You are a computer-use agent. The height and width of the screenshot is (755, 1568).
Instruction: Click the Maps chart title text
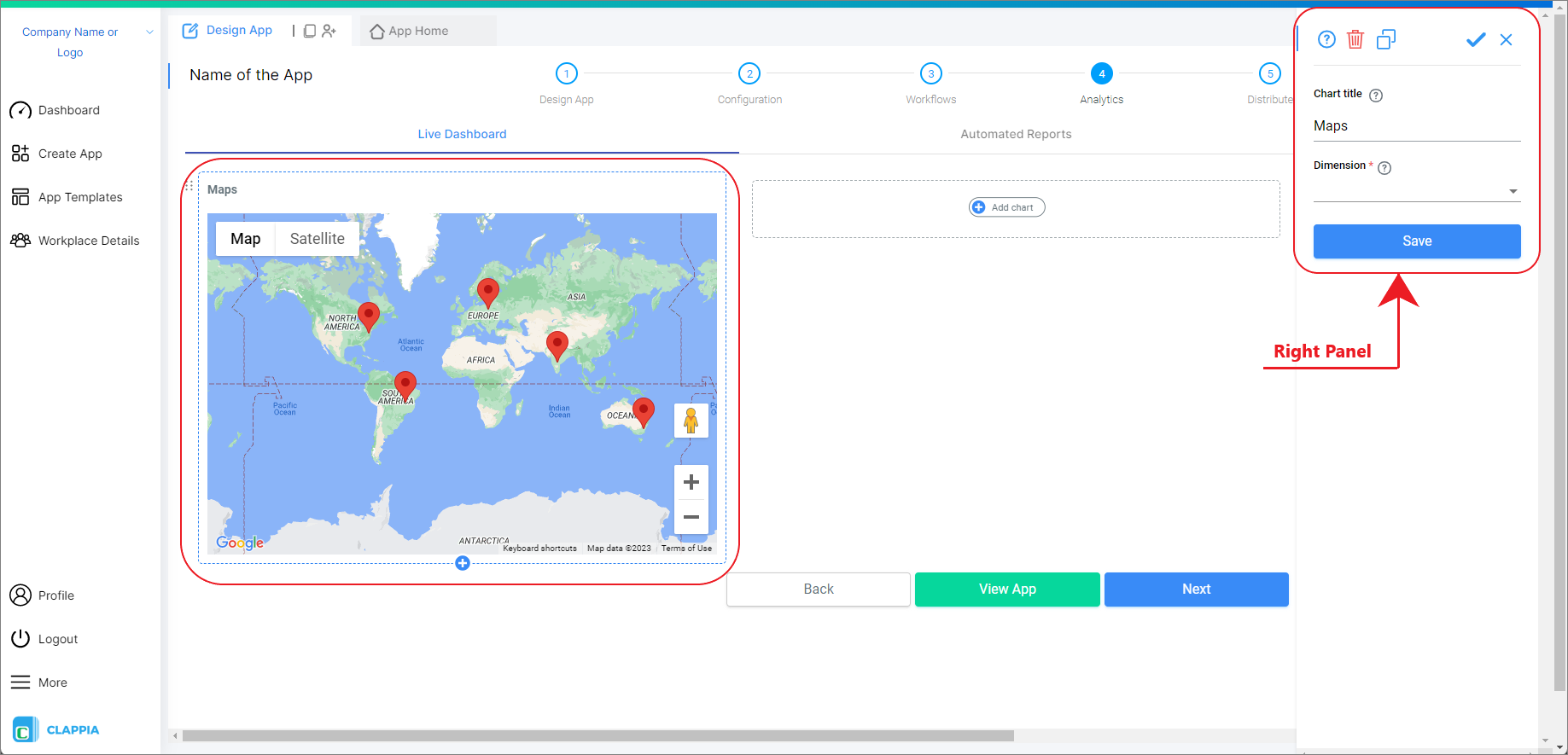(x=222, y=189)
